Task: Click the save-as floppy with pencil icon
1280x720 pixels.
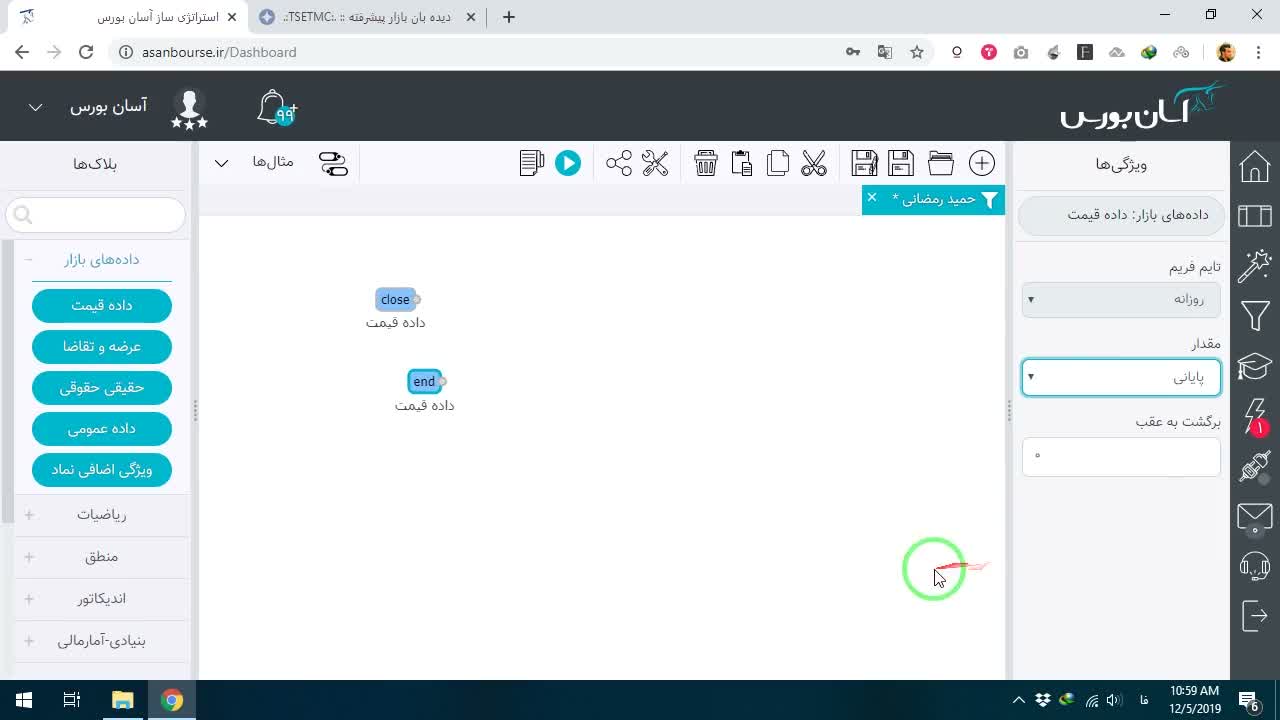Action: click(864, 164)
